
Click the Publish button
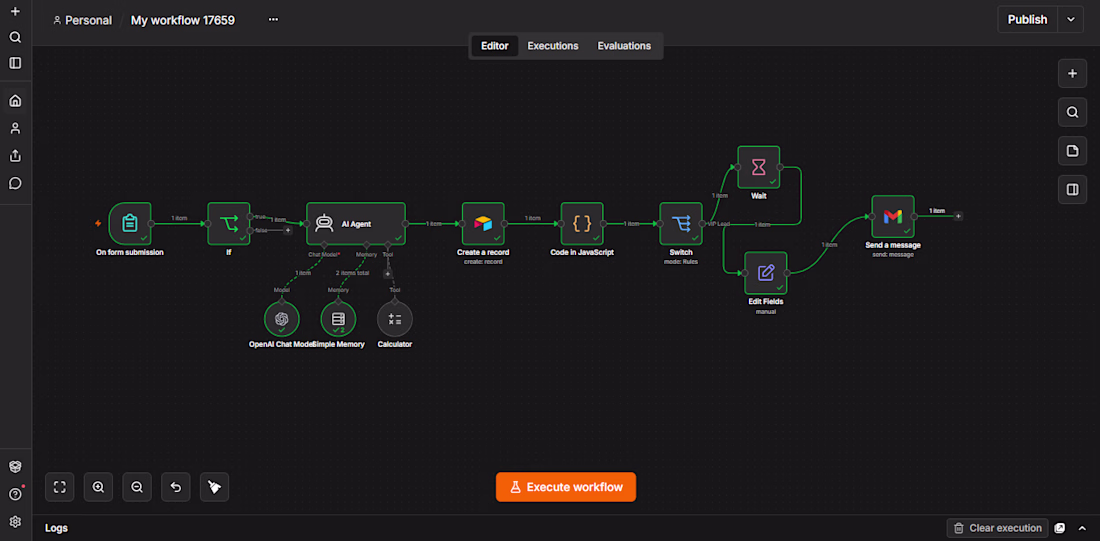click(1028, 20)
